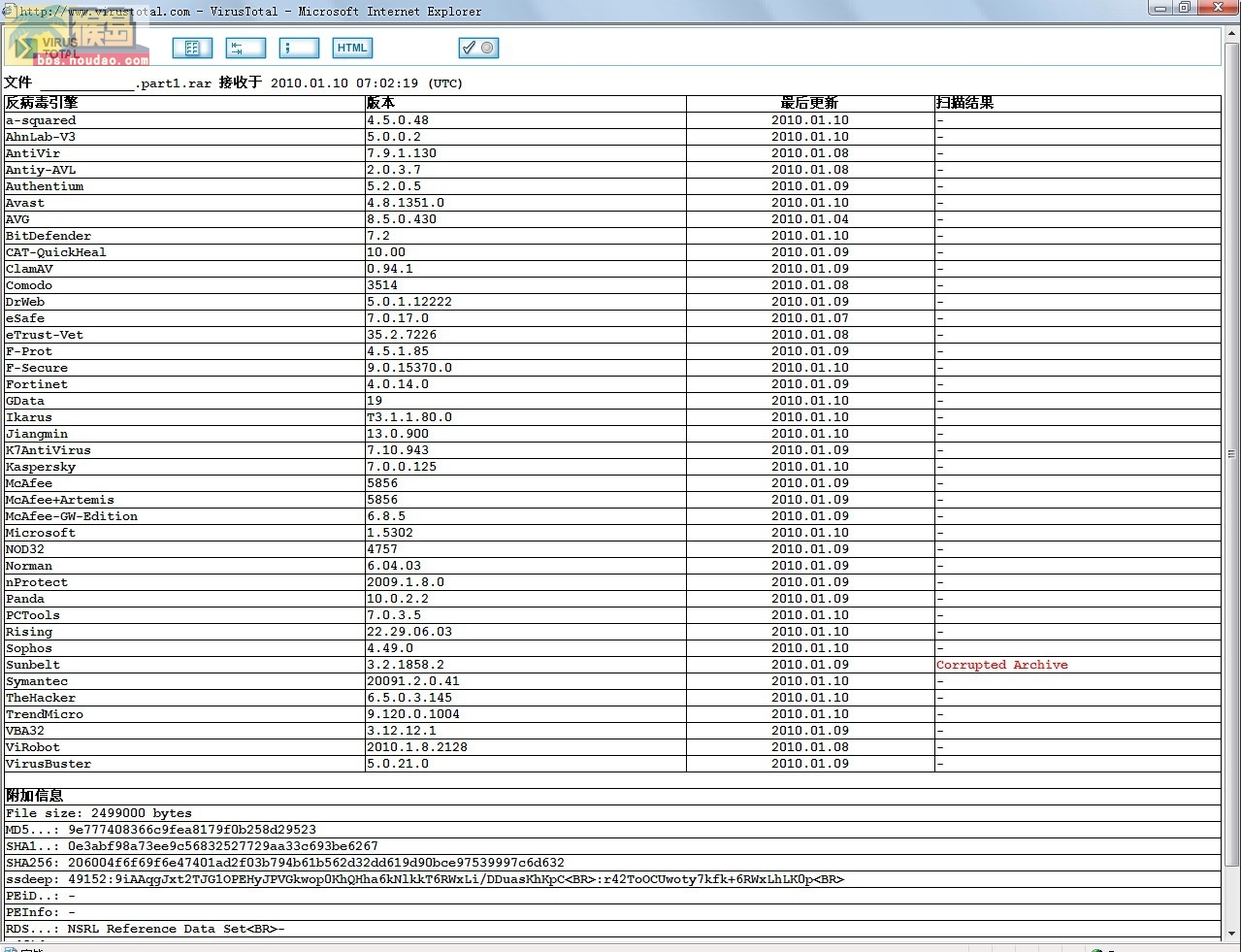Select the CAT-QuickHeal engine name
Image resolution: width=1241 pixels, height=952 pixels.
tap(56, 252)
